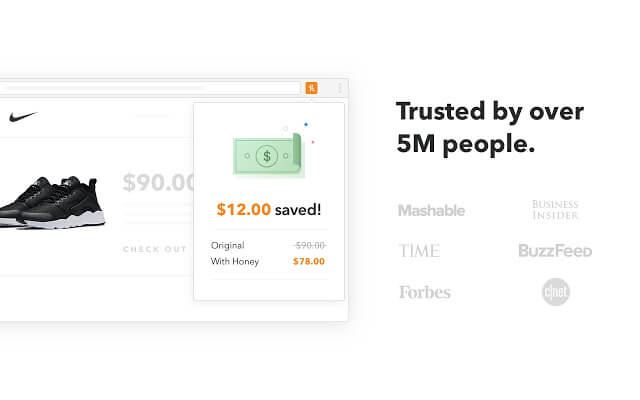Click the CHECK OUT button
Image resolution: width=640 pixels, height=400 pixels.
coord(155,249)
